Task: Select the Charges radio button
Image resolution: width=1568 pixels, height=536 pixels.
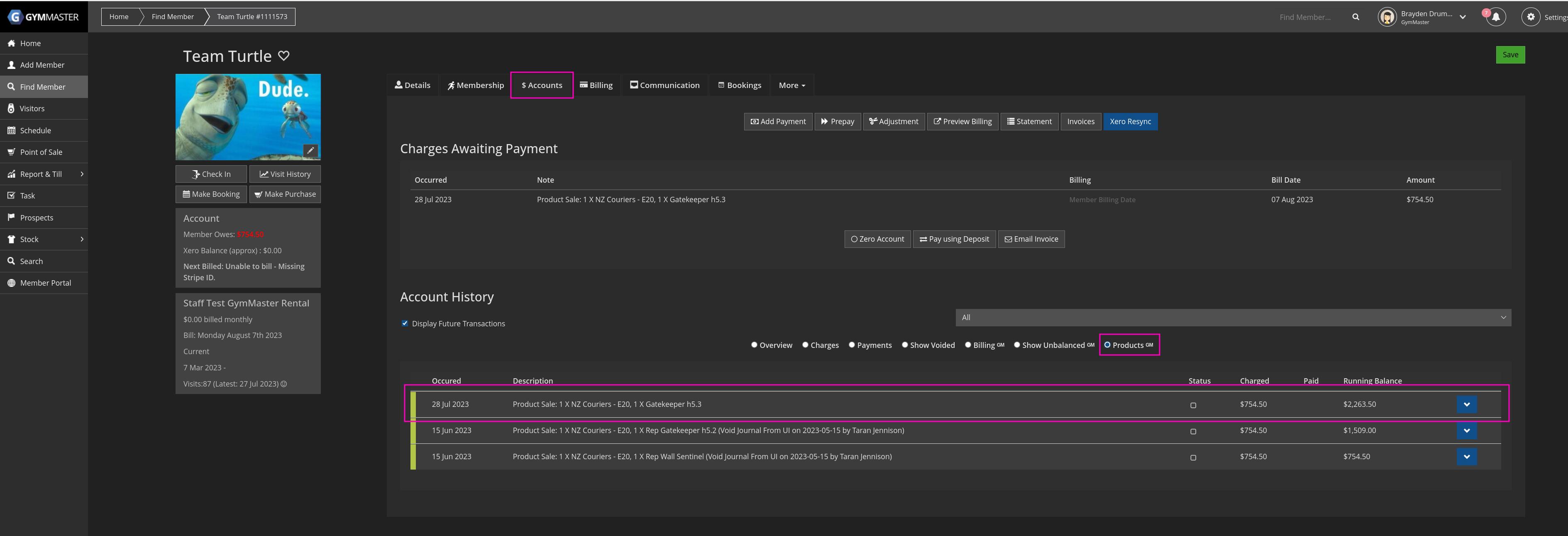Action: click(x=805, y=345)
